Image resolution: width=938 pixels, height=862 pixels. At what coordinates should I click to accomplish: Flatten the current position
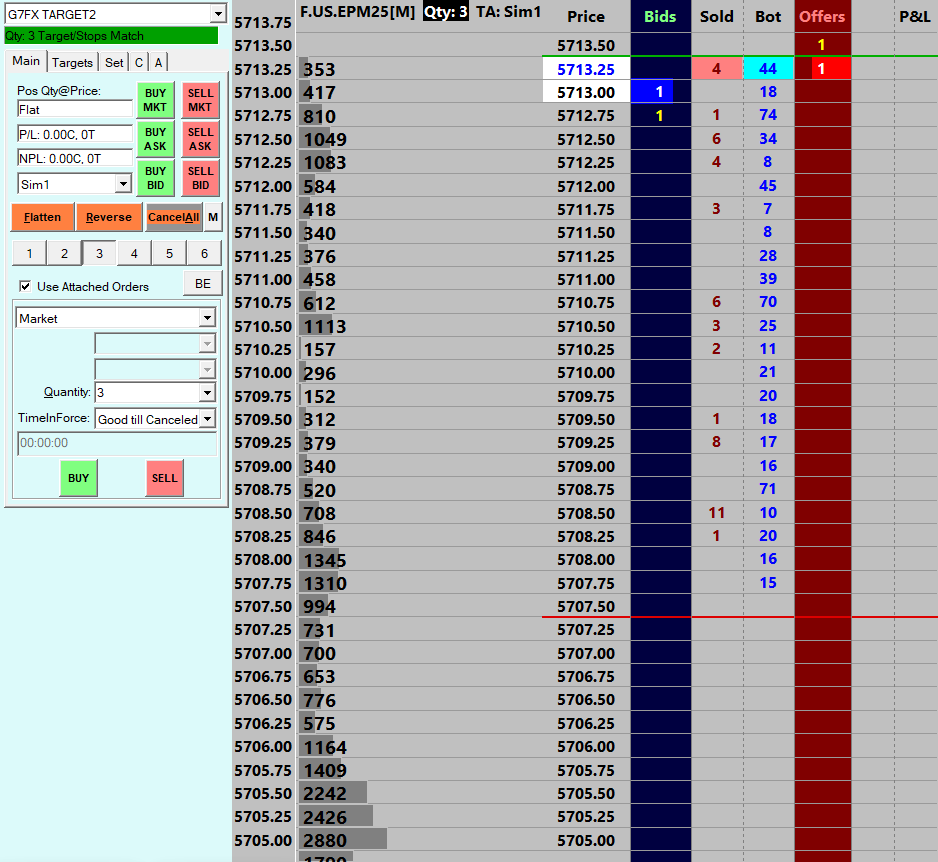coord(42,217)
